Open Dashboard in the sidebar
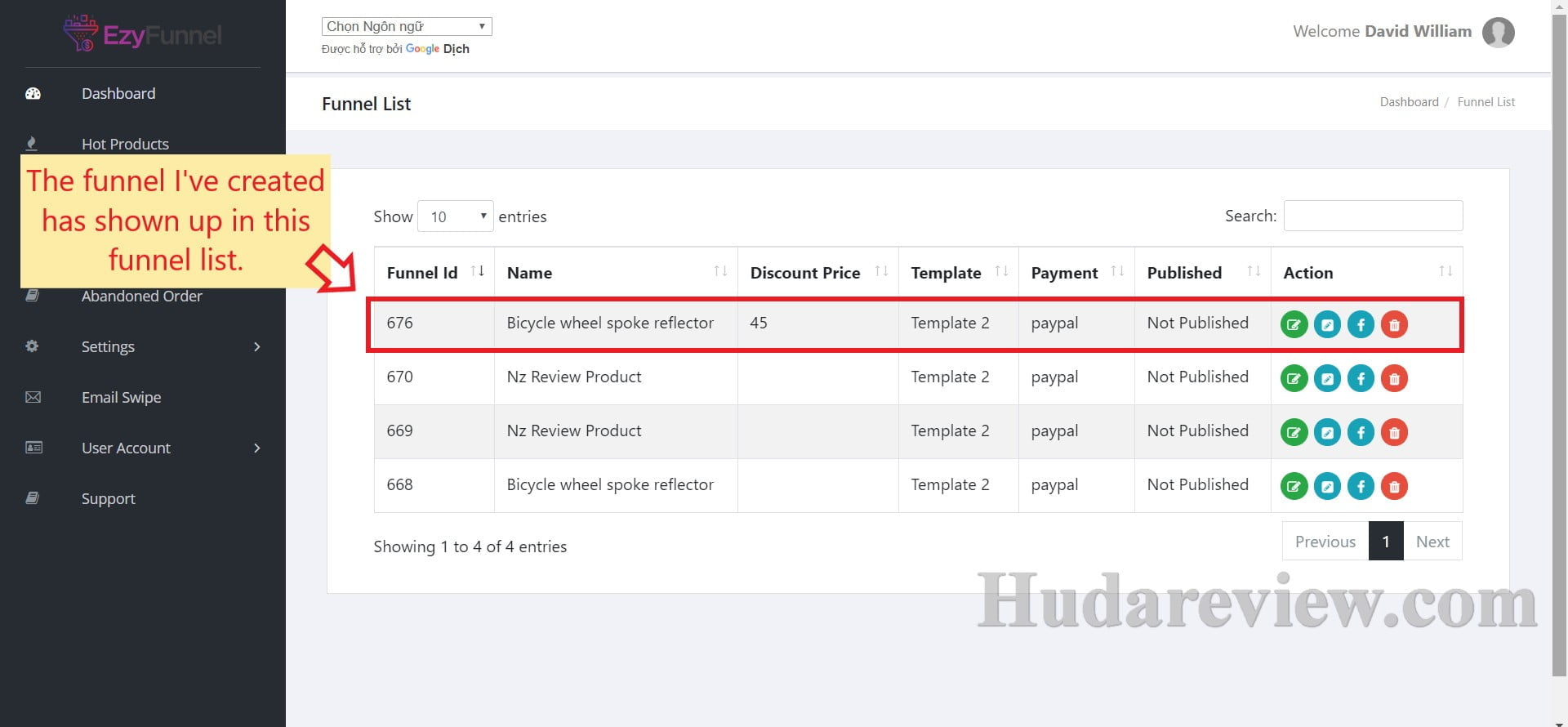The width and height of the screenshot is (1568, 727). tap(118, 93)
